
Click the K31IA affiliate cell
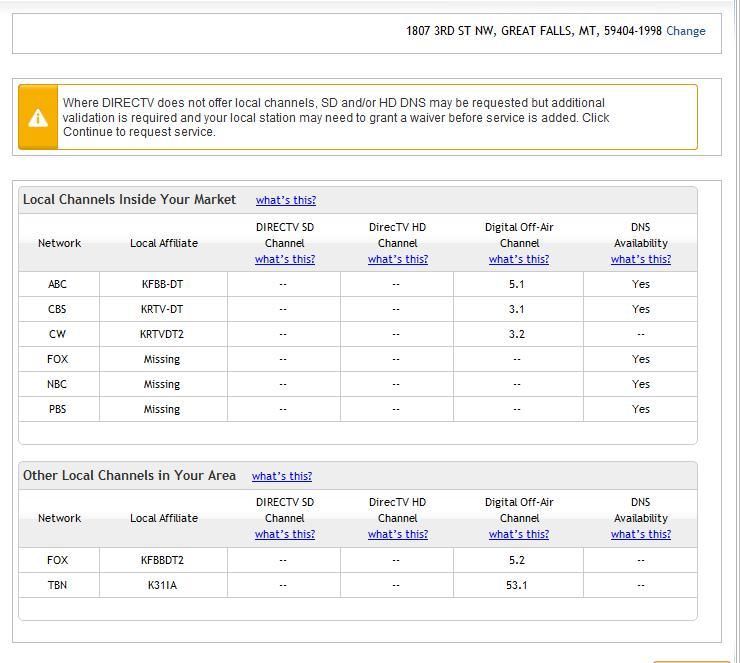click(162, 586)
